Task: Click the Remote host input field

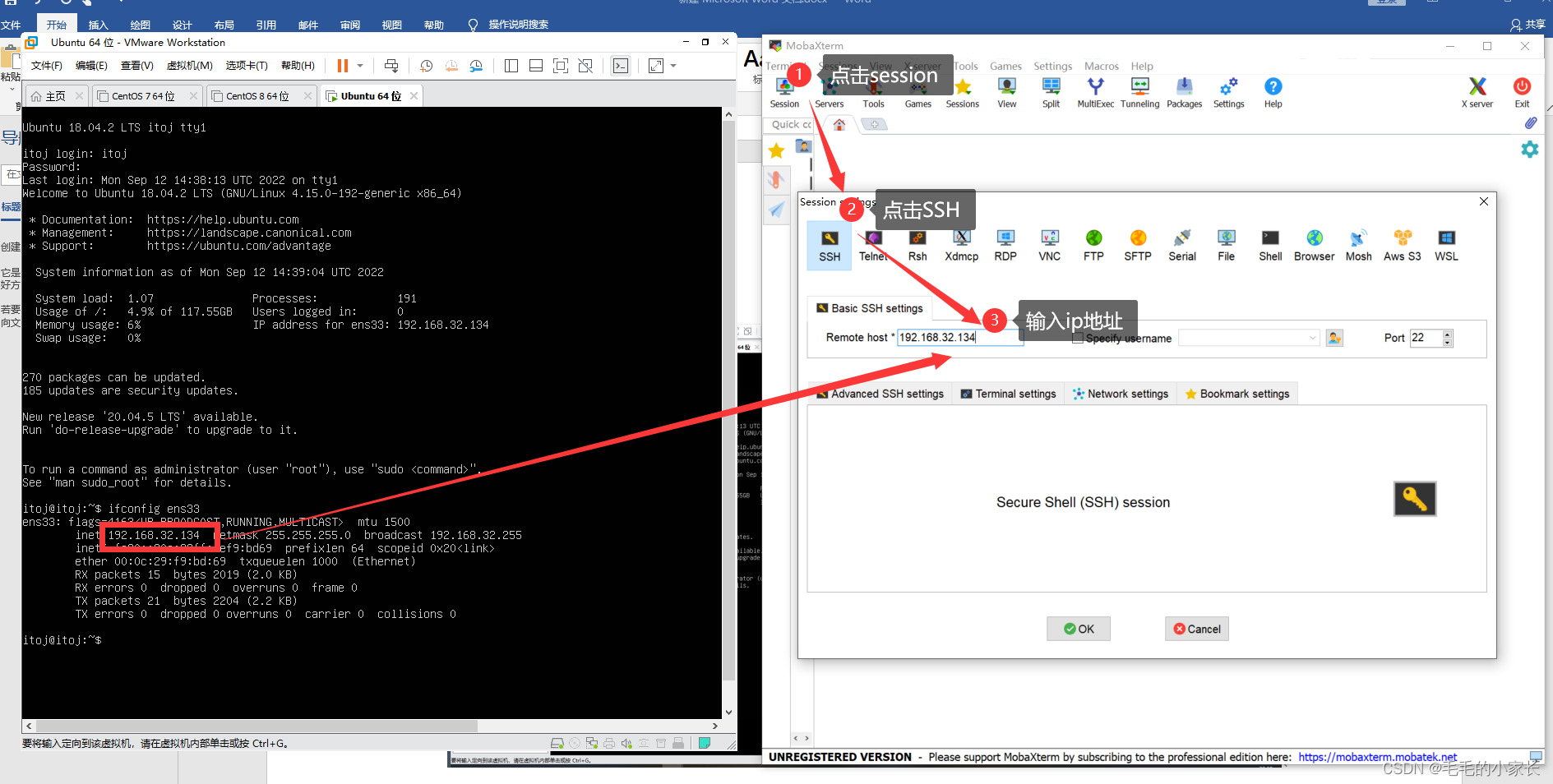Action: [959, 338]
